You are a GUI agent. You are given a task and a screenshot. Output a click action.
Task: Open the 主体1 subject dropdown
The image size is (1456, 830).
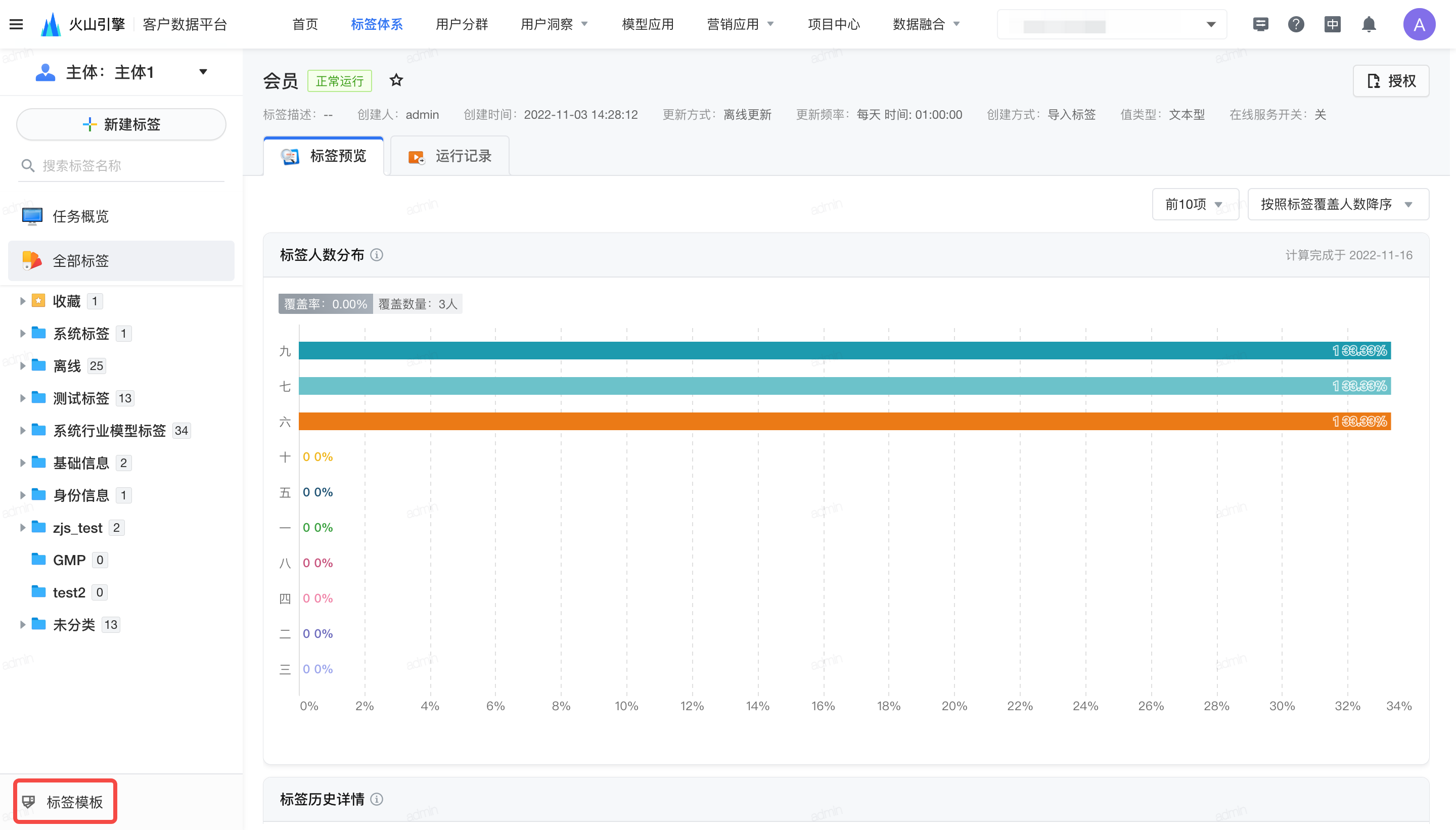point(121,72)
